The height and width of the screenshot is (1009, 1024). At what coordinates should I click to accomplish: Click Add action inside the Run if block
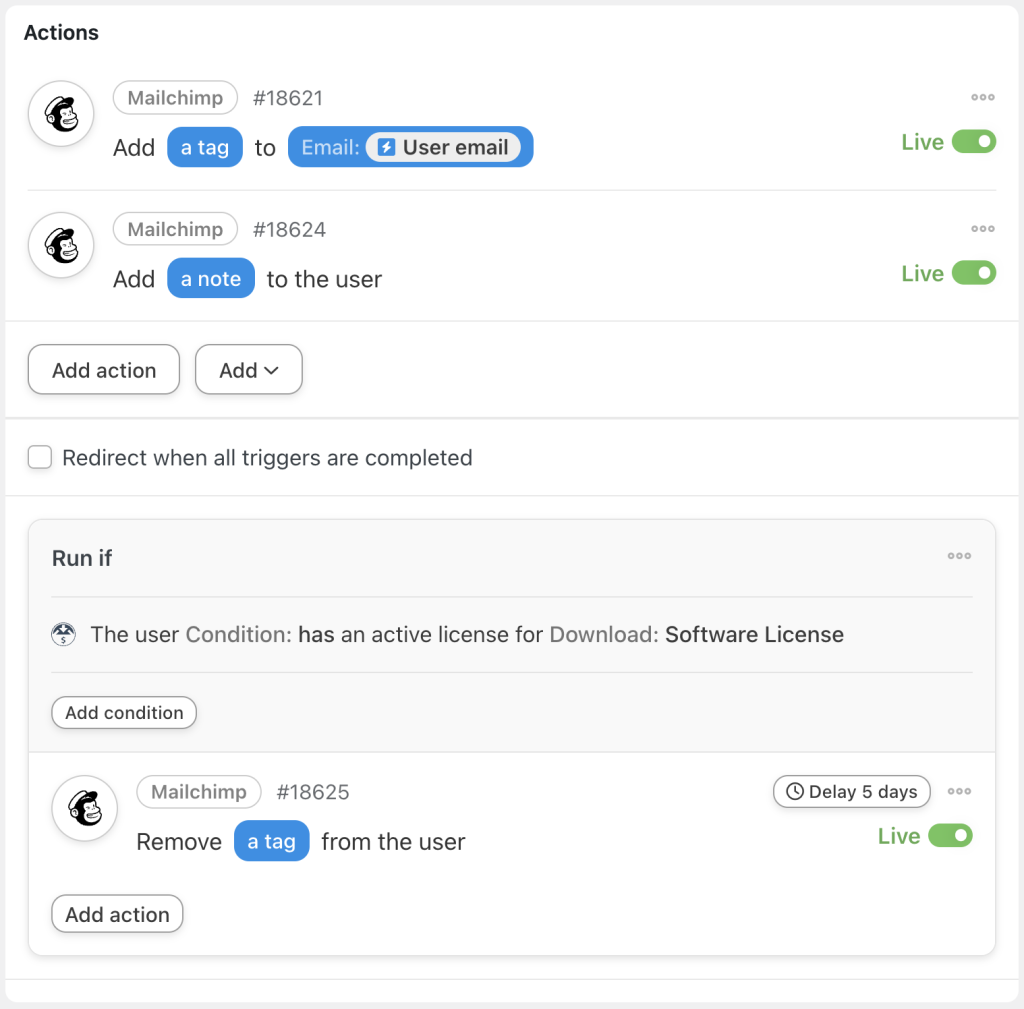coord(116,913)
